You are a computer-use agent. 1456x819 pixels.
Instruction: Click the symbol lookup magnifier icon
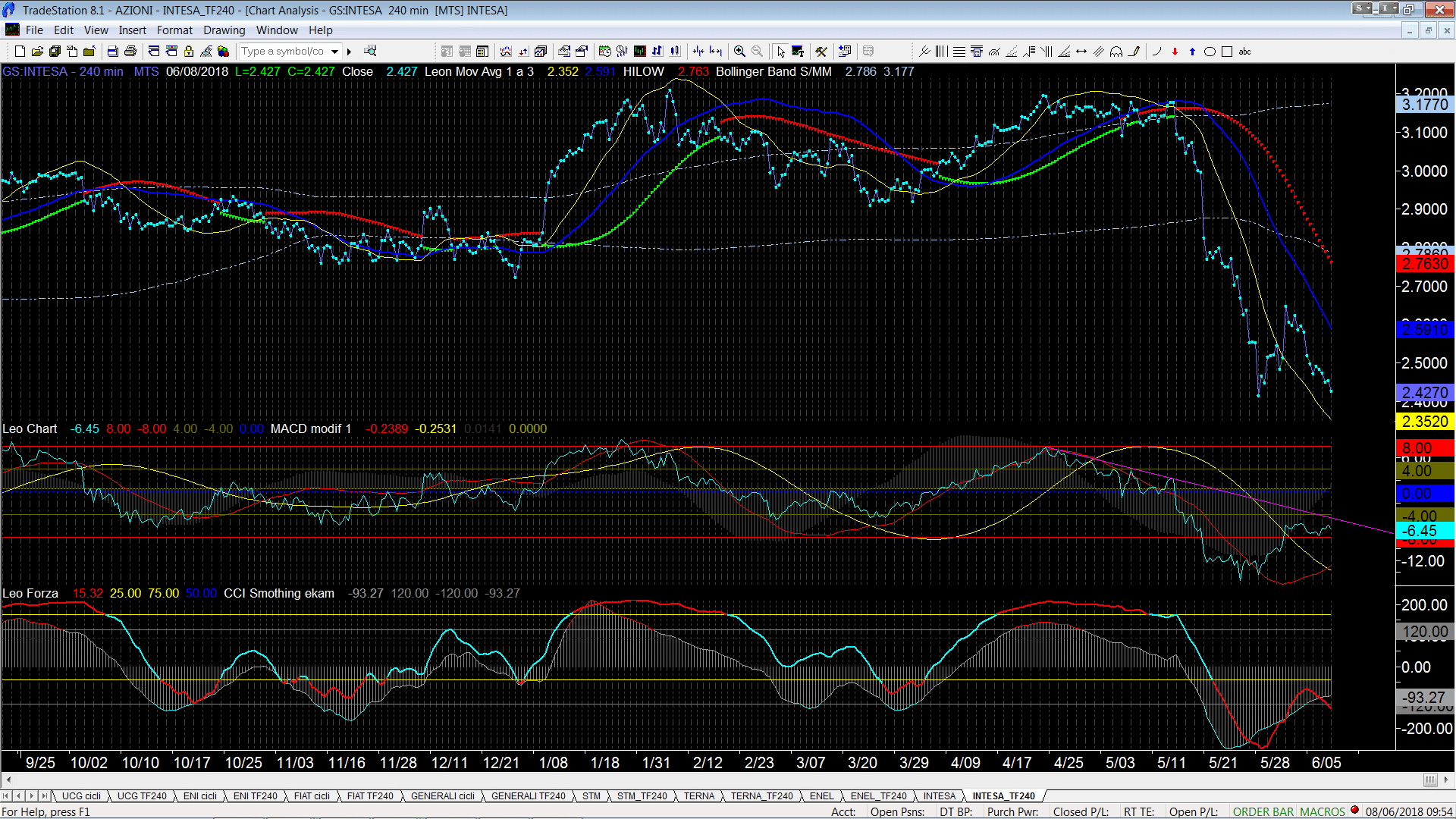point(370,52)
